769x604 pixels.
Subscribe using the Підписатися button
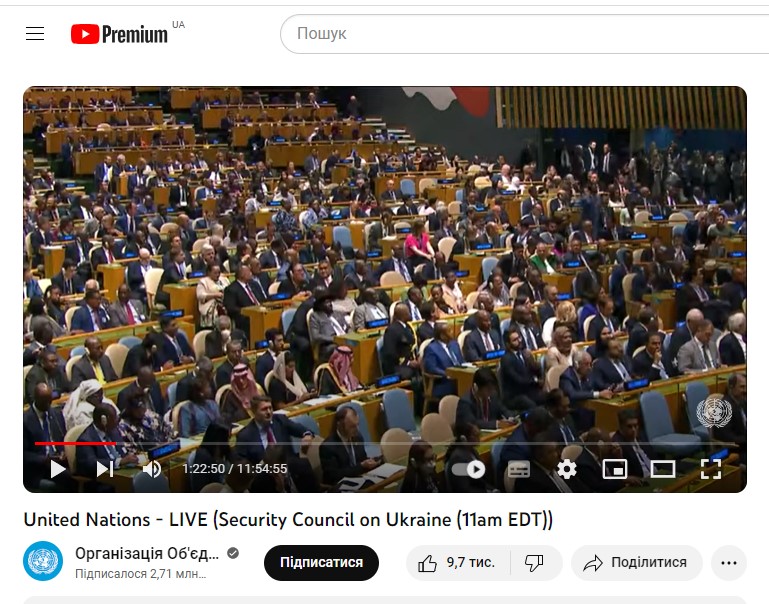(x=321, y=562)
